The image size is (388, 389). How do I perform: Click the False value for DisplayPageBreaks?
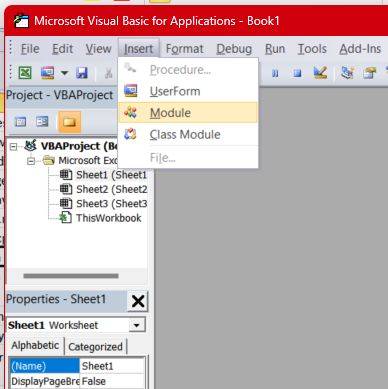pyautogui.click(x=112, y=381)
